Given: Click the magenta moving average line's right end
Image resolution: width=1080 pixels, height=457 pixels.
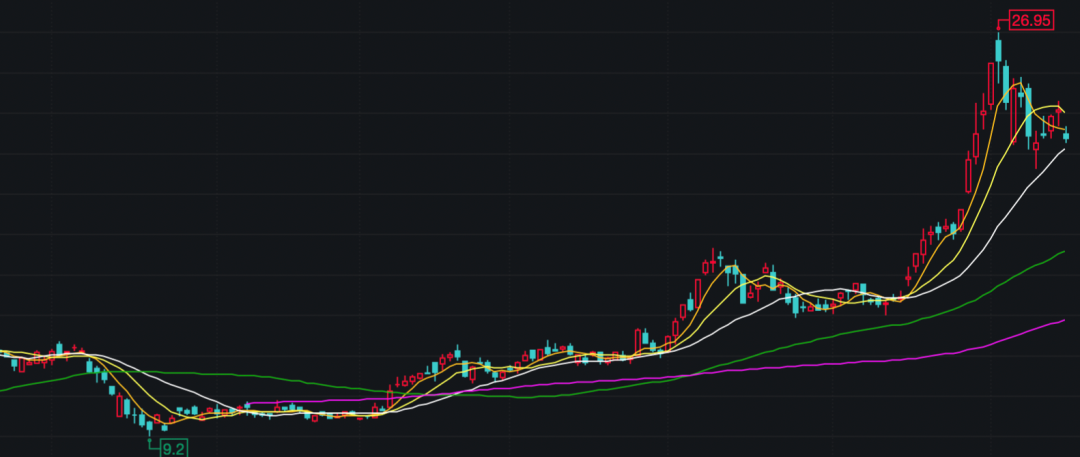Looking at the screenshot, I should [x=1064, y=321].
